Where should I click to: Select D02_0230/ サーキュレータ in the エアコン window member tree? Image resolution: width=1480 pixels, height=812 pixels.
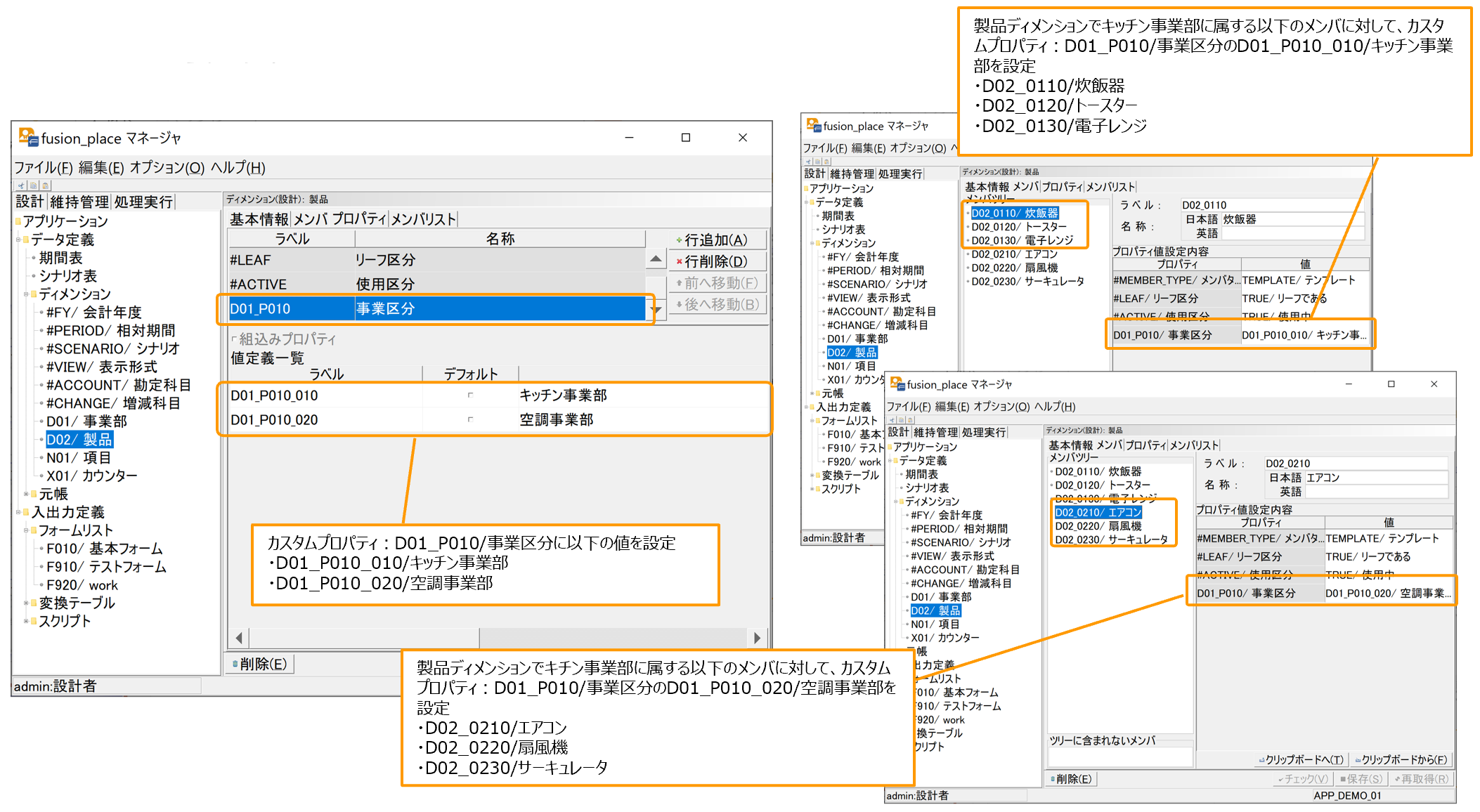1111,539
